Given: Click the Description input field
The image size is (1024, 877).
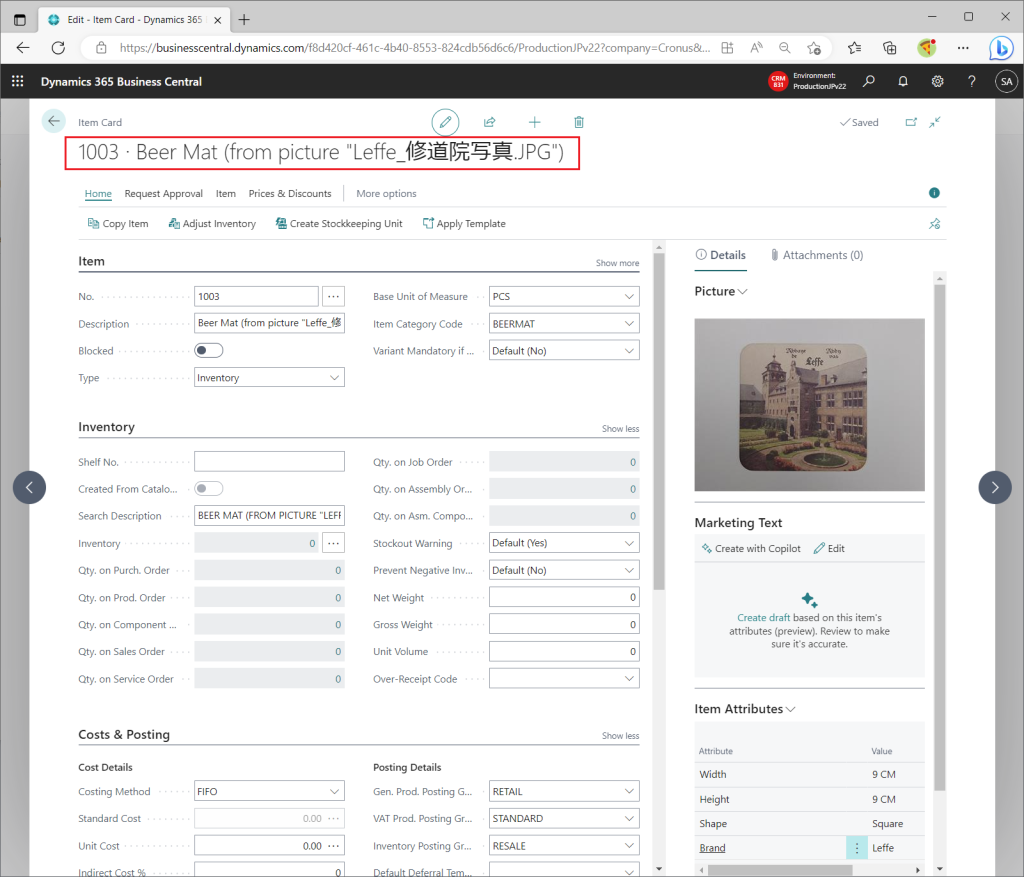Looking at the screenshot, I should click(269, 323).
